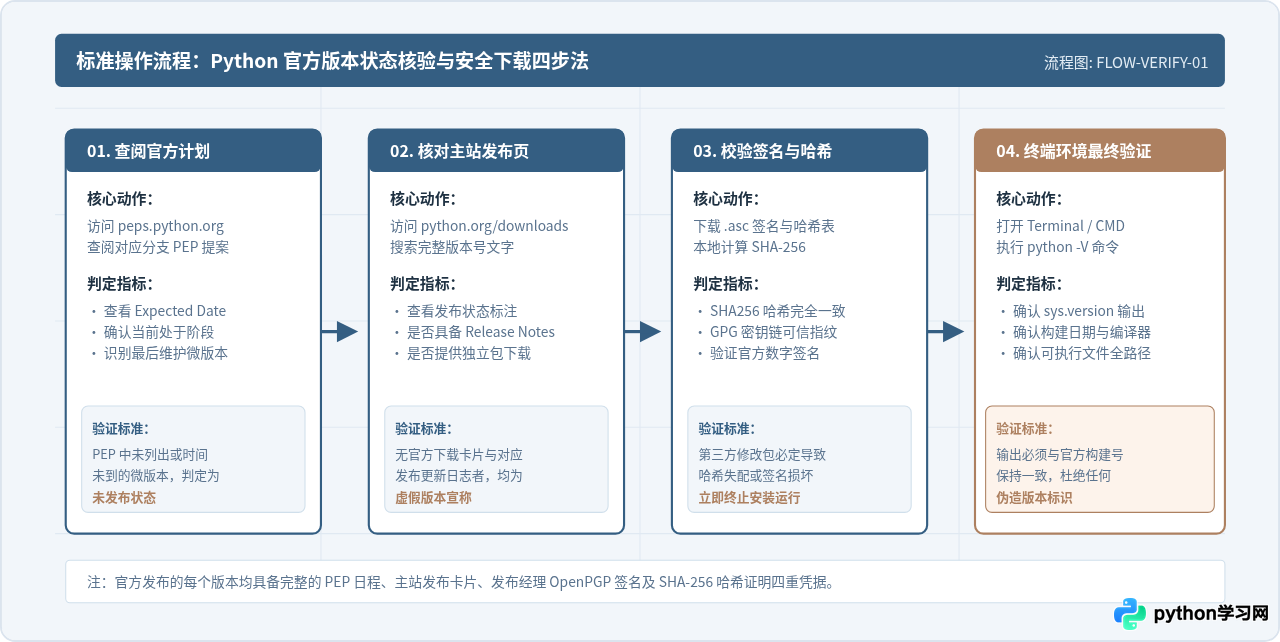Select the line 本地计算 SHA-256
The height and width of the screenshot is (642, 1280).
click(749, 247)
